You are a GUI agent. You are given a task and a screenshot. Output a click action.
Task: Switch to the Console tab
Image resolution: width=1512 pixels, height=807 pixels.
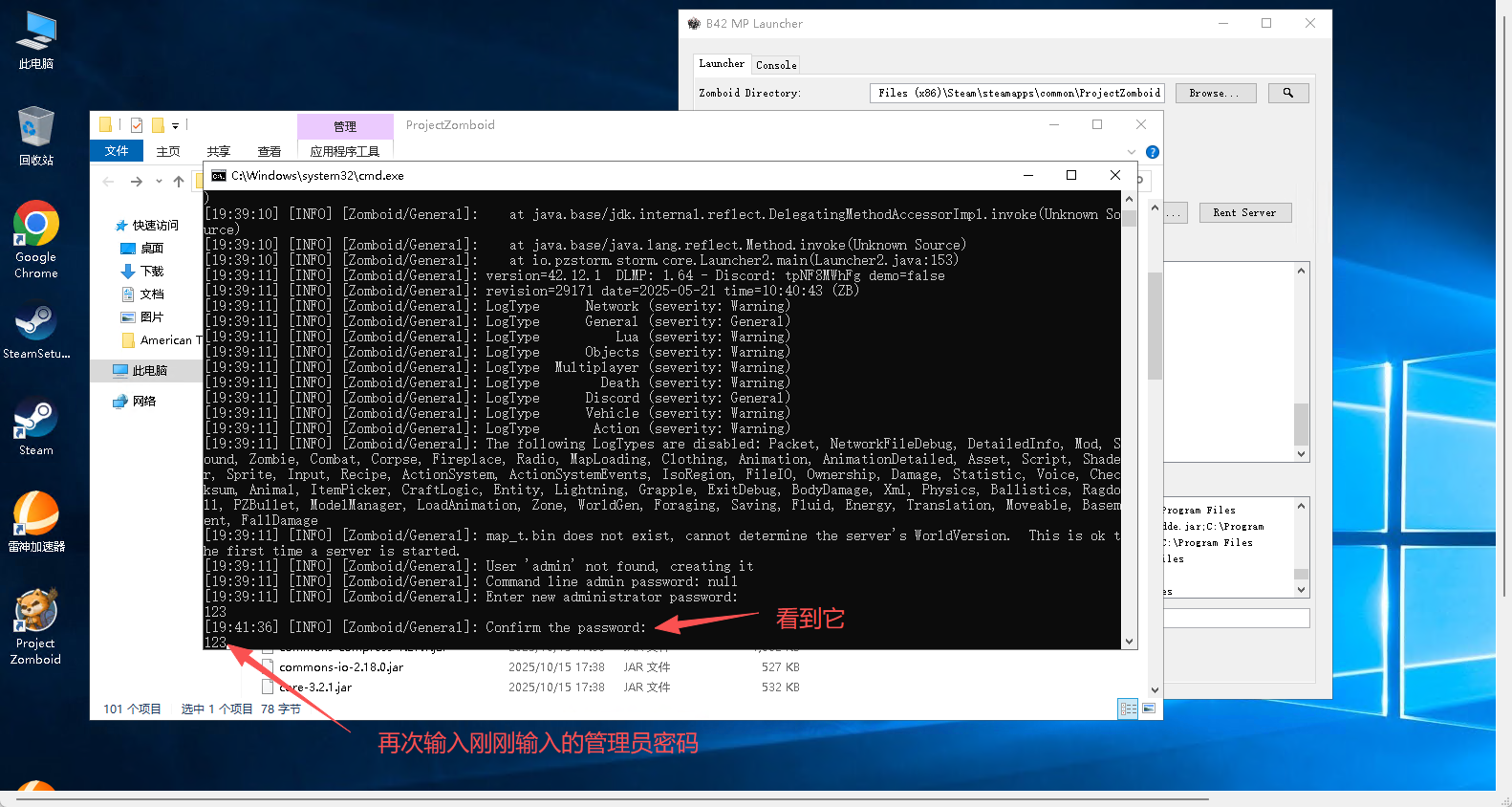(x=775, y=65)
